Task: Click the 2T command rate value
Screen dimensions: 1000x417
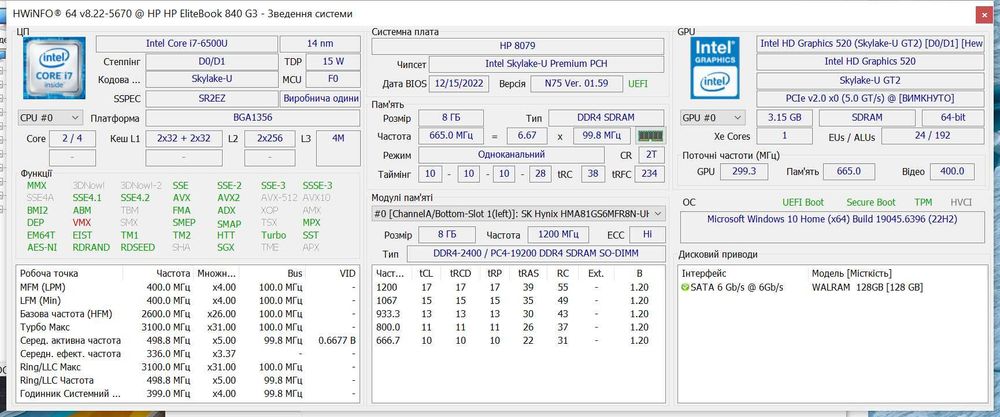Action: [x=651, y=155]
